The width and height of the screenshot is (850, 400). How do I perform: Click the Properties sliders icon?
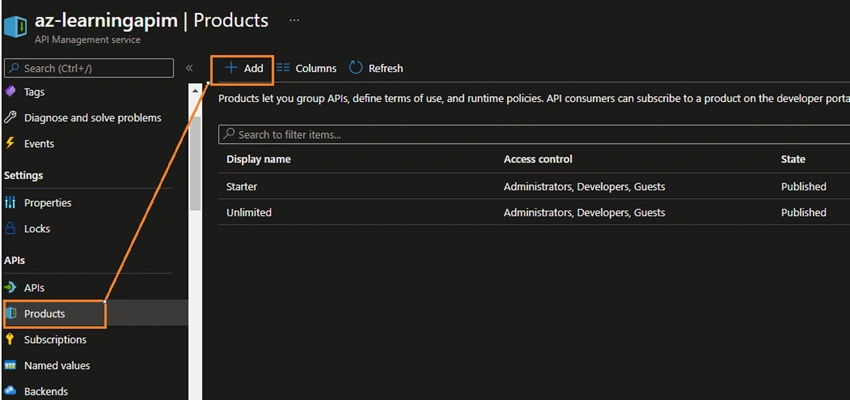tap(10, 203)
